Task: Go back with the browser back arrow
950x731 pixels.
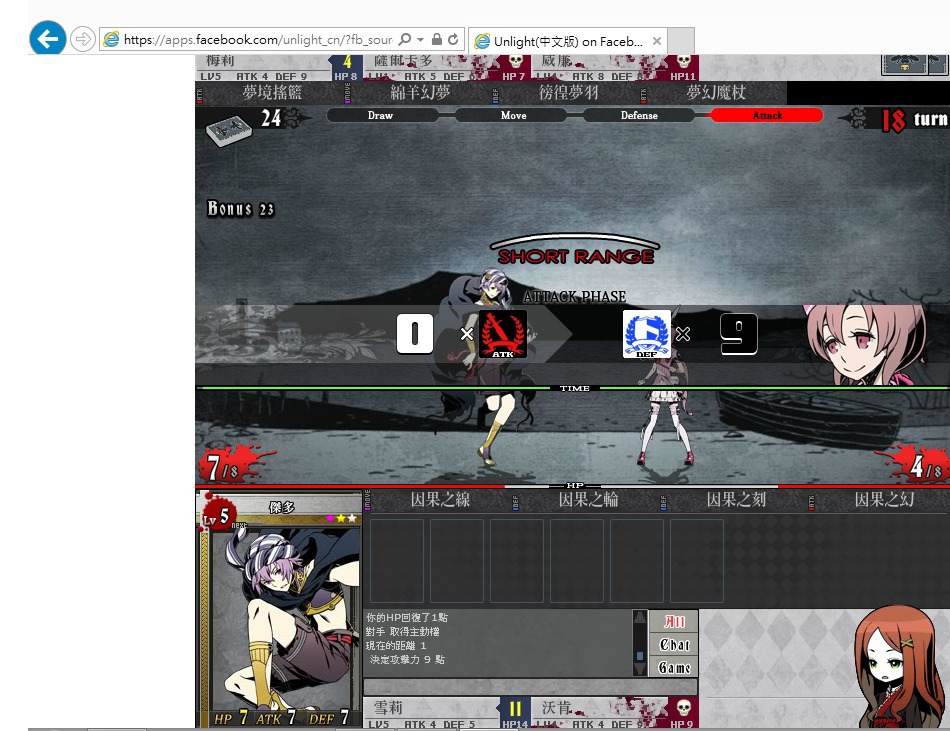Action: click(47, 39)
